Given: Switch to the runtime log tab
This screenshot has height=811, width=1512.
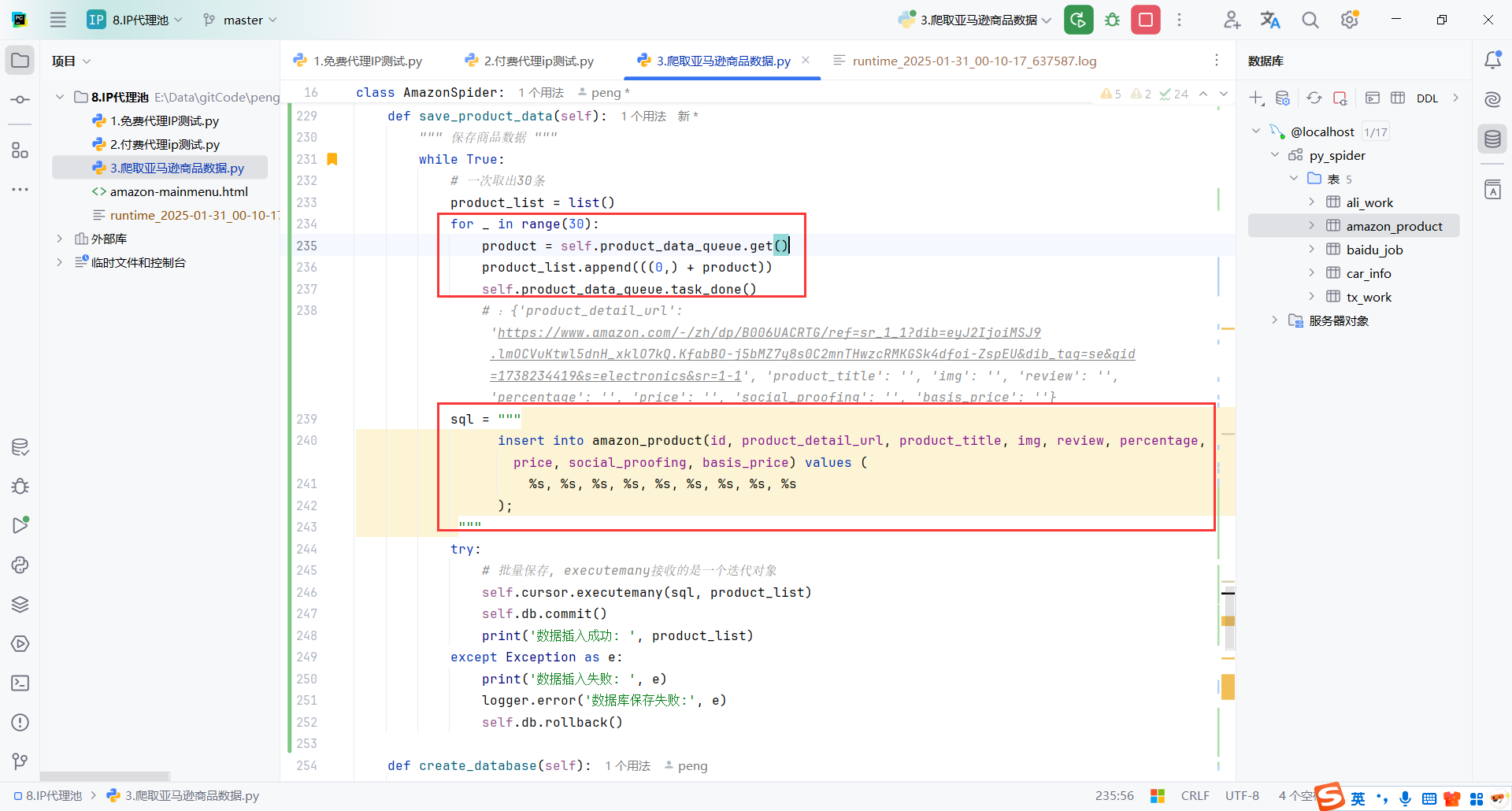Looking at the screenshot, I should click(x=965, y=61).
